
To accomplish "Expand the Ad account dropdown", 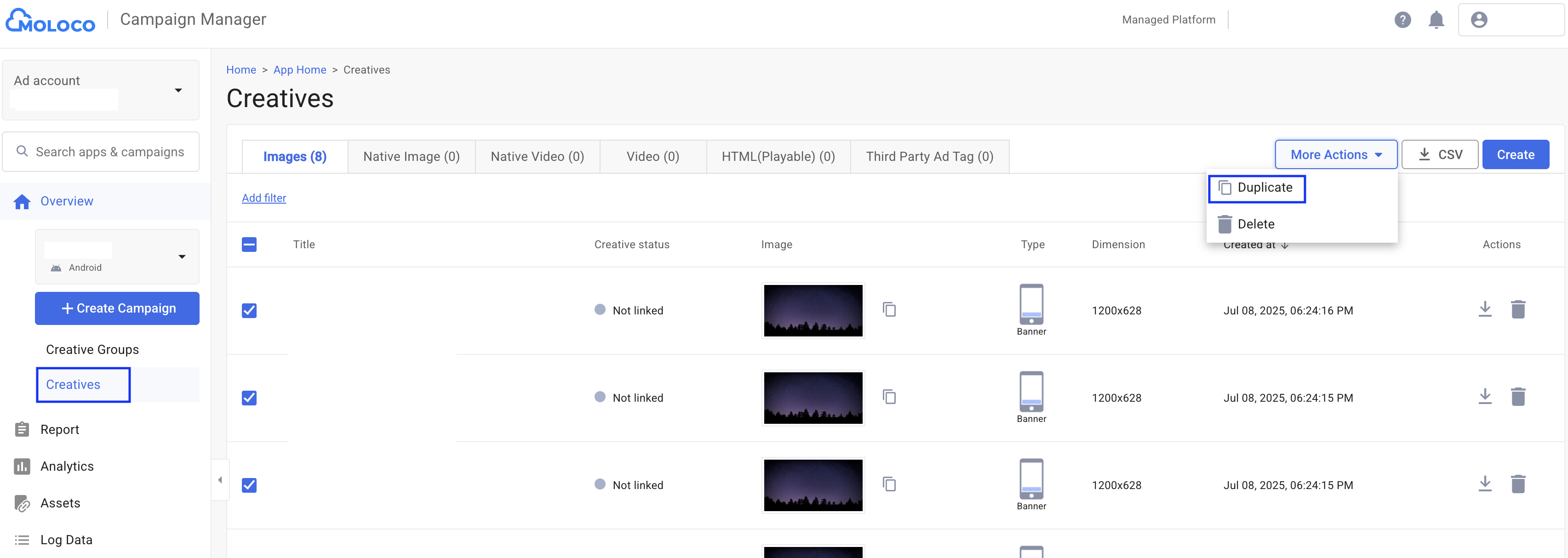I will pos(178,90).
